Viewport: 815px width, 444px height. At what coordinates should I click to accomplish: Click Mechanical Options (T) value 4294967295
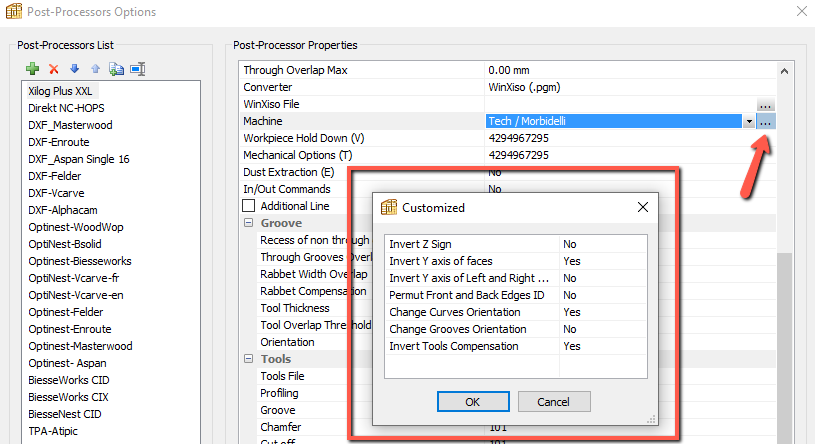pos(519,155)
